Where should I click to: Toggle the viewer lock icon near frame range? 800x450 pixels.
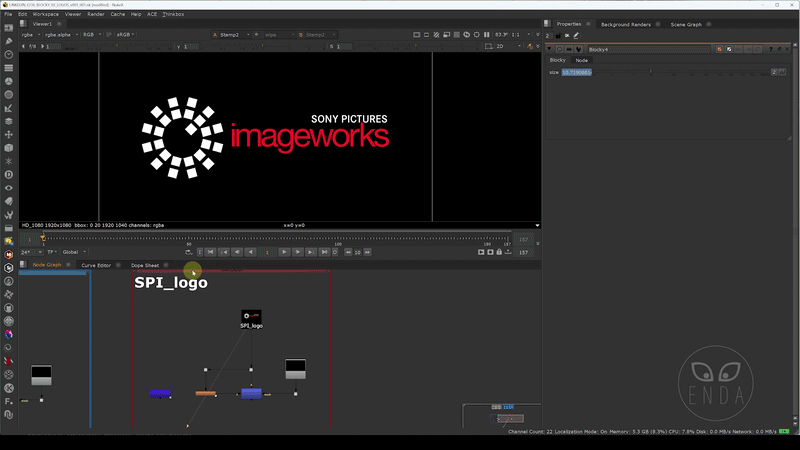pos(499,252)
